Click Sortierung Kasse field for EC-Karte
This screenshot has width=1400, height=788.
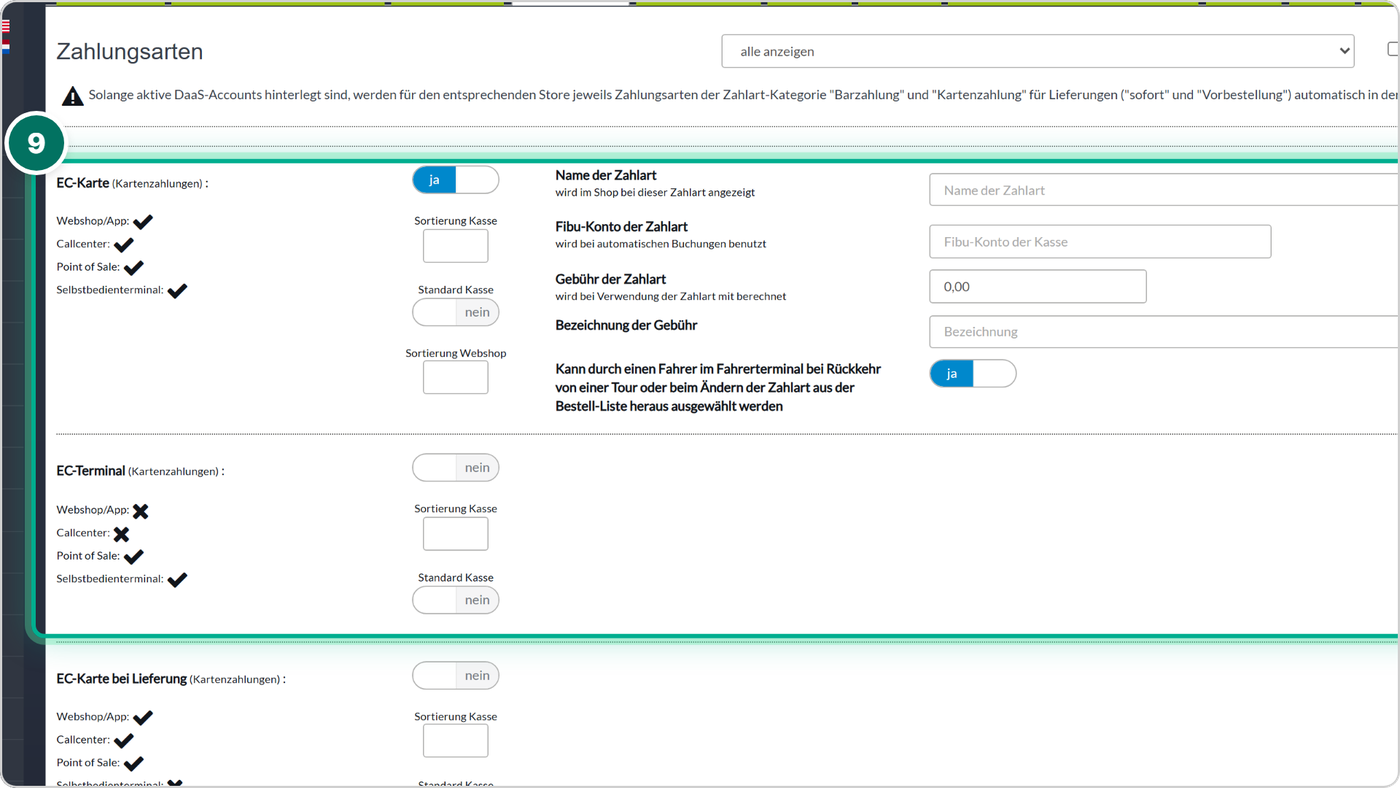(456, 246)
